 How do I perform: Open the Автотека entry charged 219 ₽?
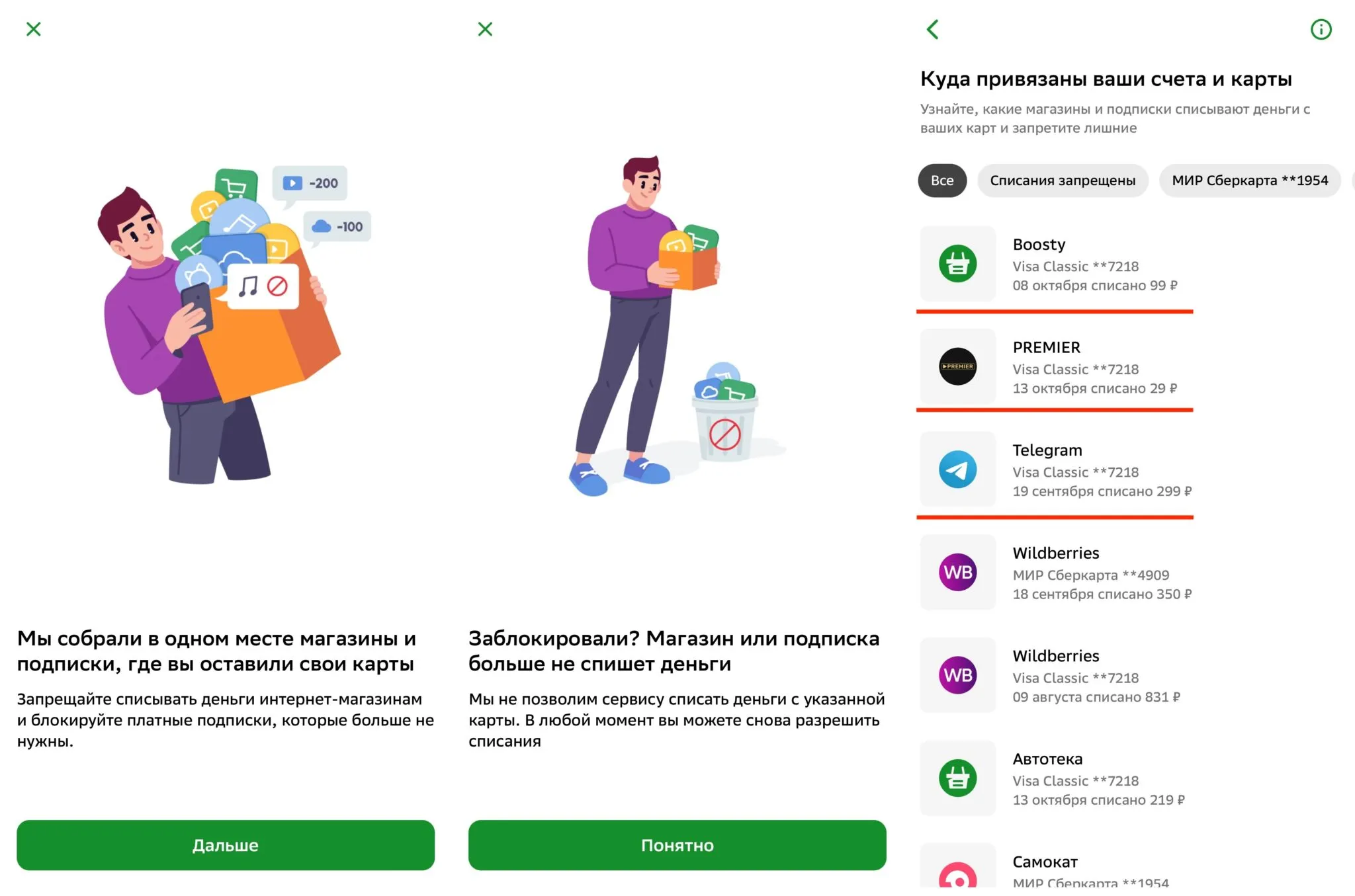coord(1055,778)
